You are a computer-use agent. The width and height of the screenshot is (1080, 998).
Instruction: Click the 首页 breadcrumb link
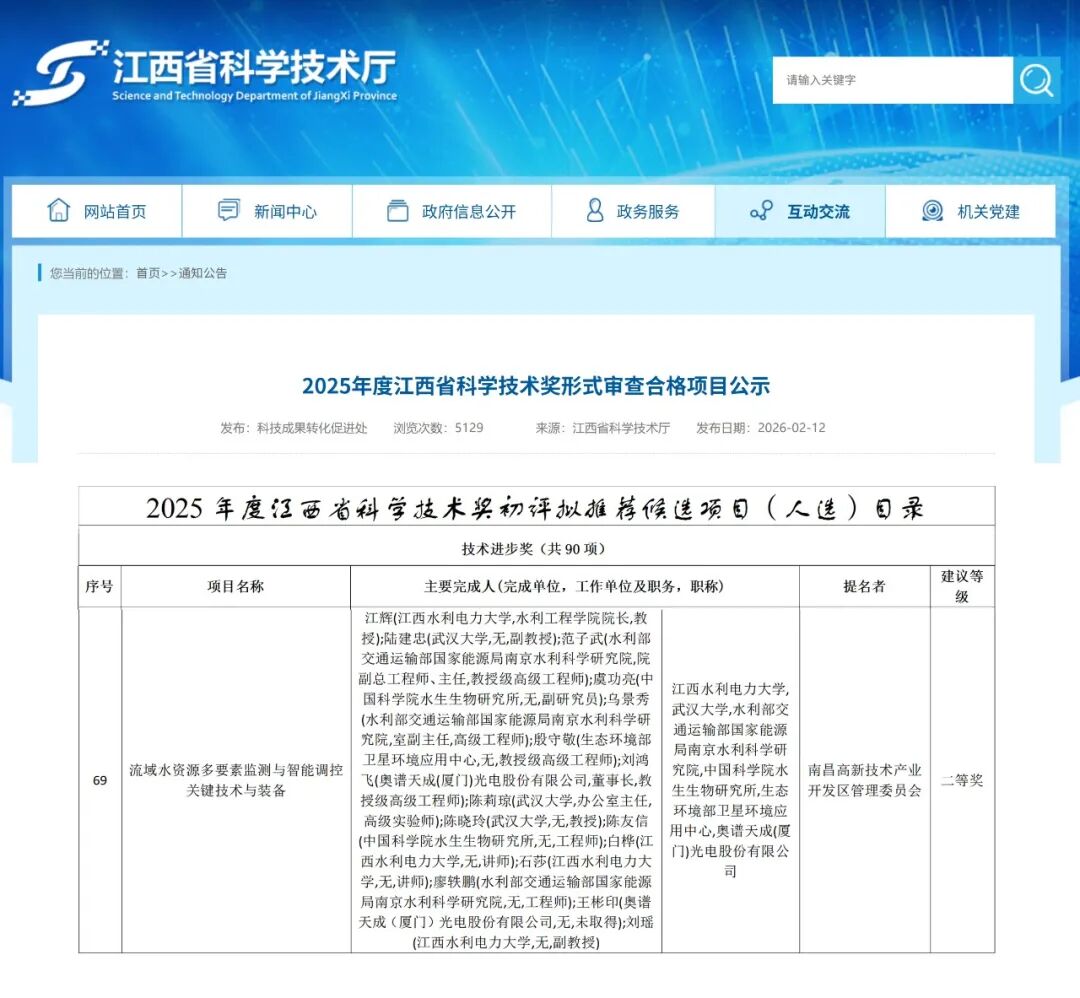(x=148, y=273)
